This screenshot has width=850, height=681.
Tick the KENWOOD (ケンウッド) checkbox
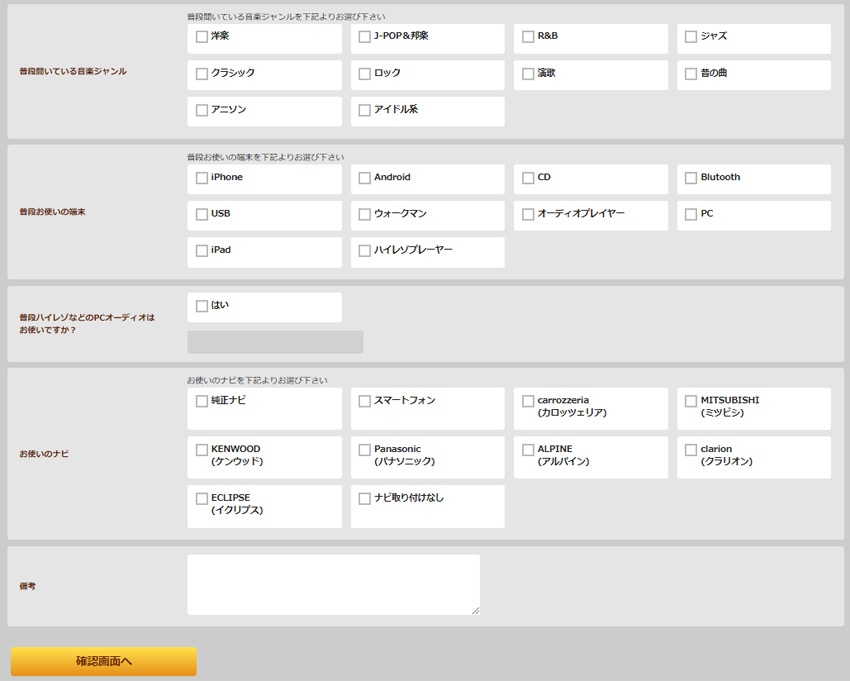coord(202,450)
